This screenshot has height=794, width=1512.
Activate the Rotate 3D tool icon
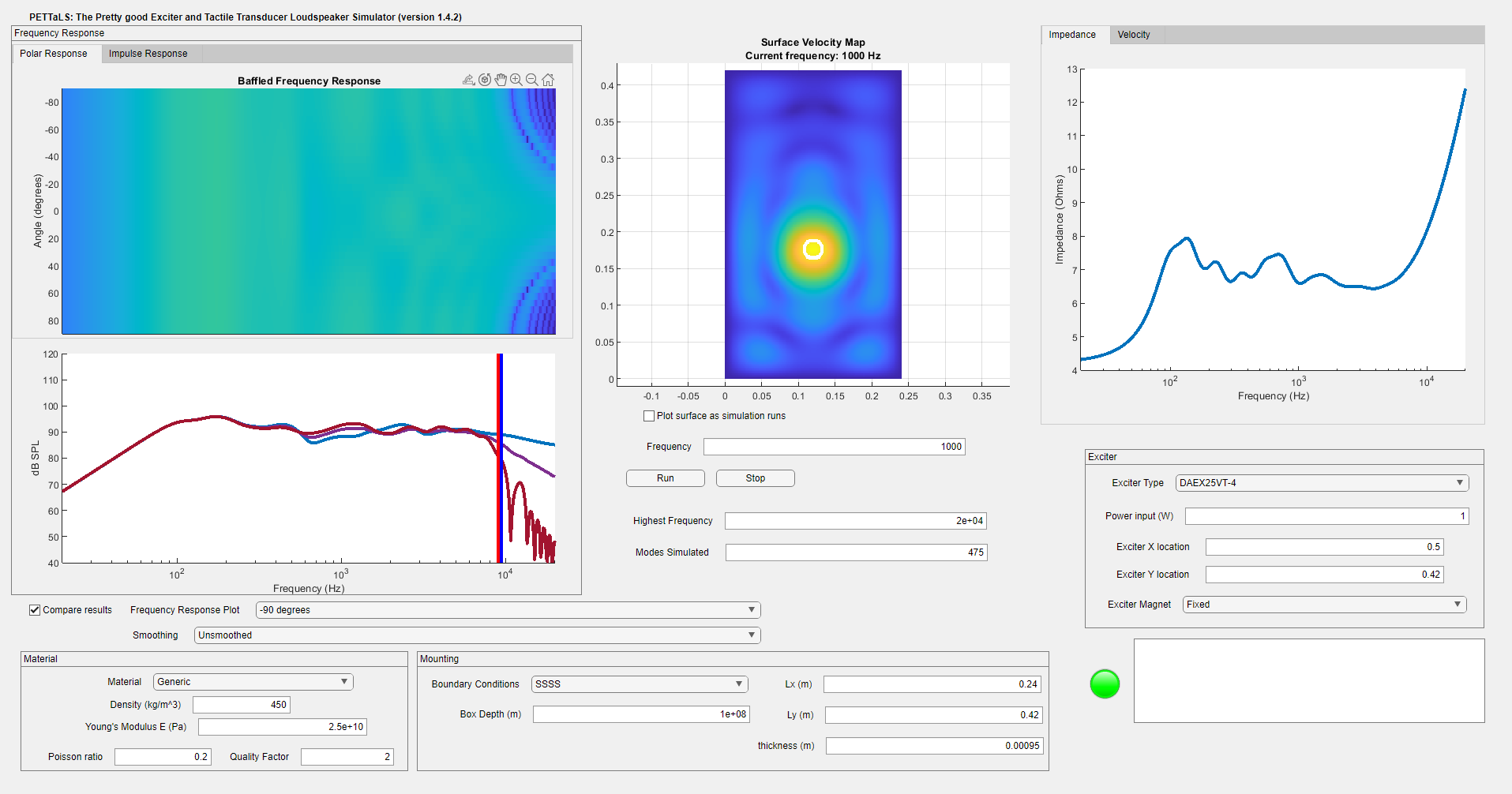(485, 80)
